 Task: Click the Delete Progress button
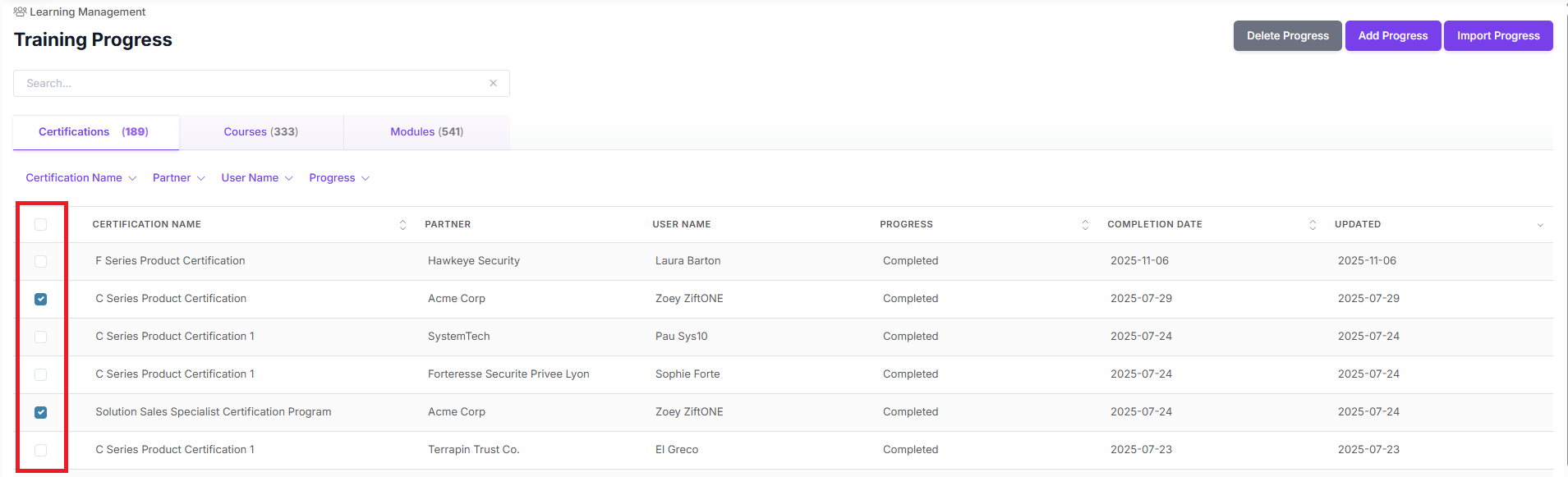(1287, 36)
